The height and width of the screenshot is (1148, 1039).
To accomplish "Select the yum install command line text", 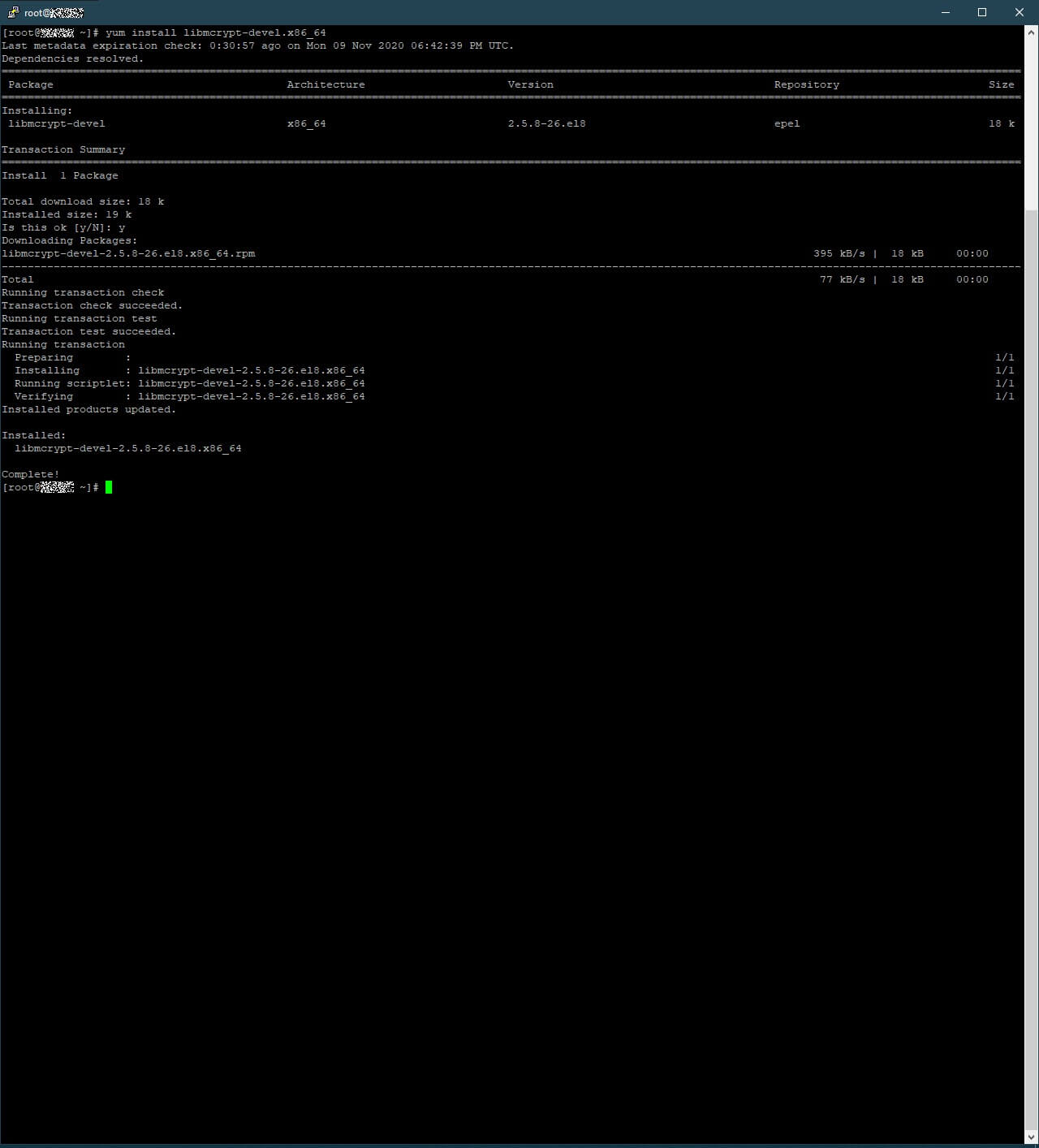I will click(215, 32).
